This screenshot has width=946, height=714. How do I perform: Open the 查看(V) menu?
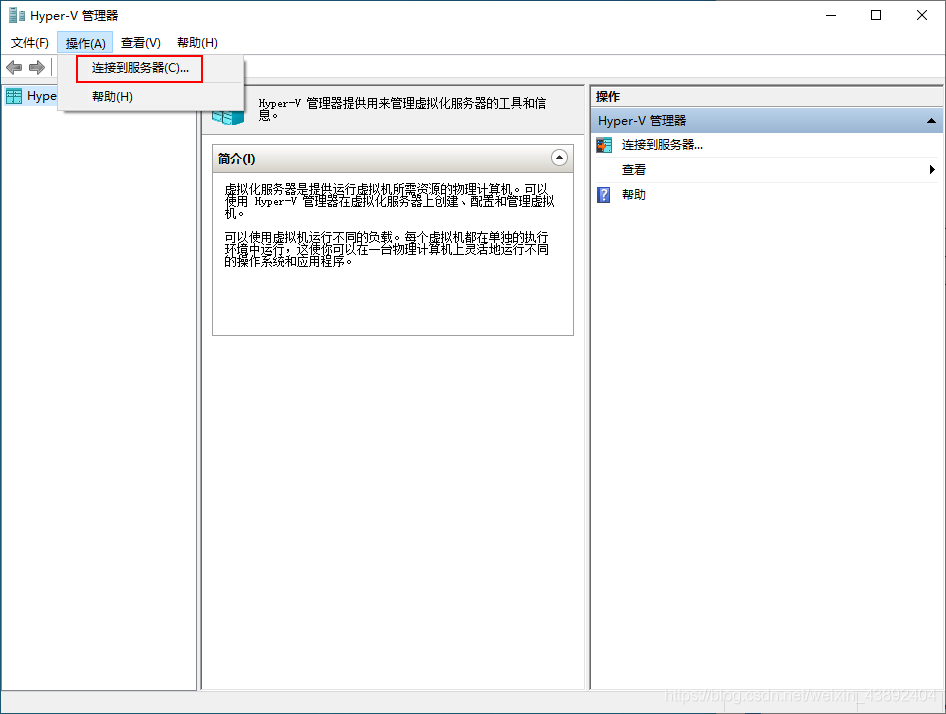[x=141, y=43]
